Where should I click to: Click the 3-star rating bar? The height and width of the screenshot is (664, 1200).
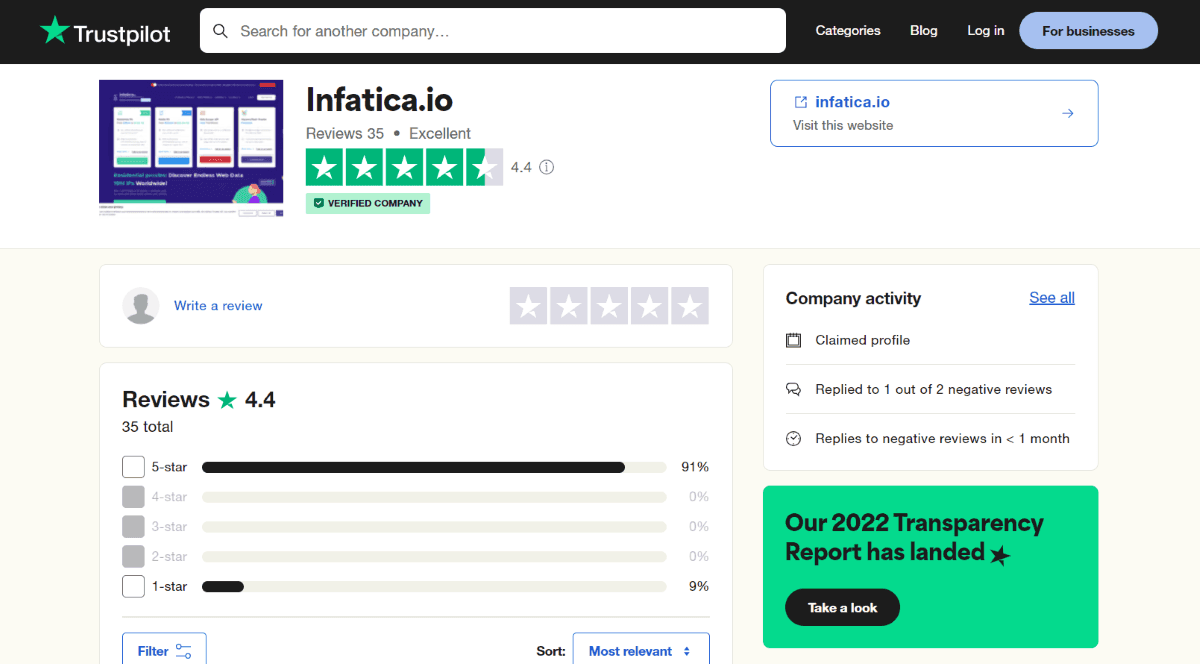coord(434,526)
